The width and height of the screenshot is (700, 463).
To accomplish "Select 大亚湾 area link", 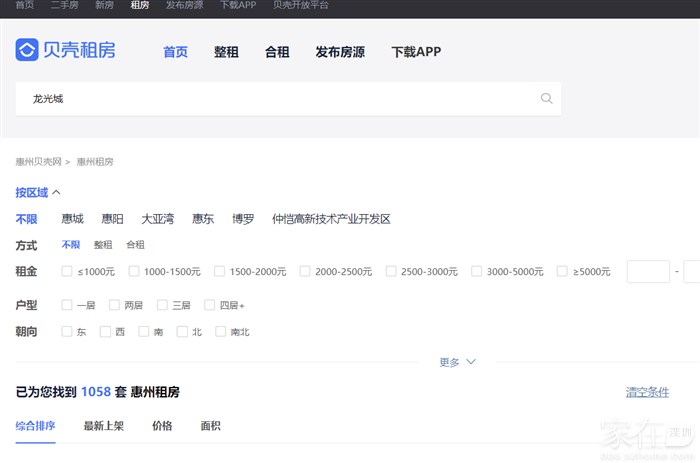I will (157, 219).
